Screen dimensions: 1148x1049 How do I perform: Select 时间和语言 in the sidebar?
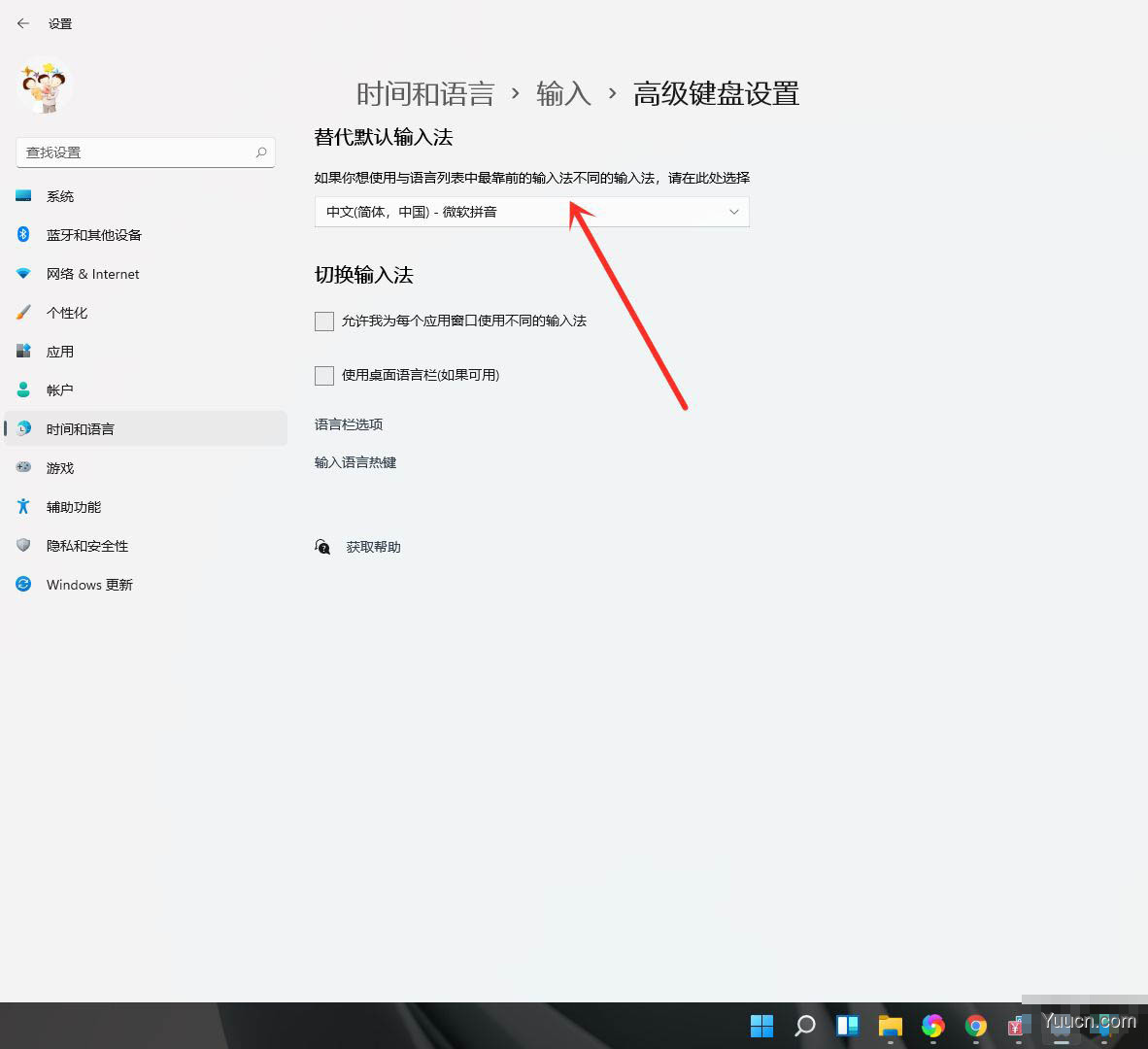click(145, 429)
